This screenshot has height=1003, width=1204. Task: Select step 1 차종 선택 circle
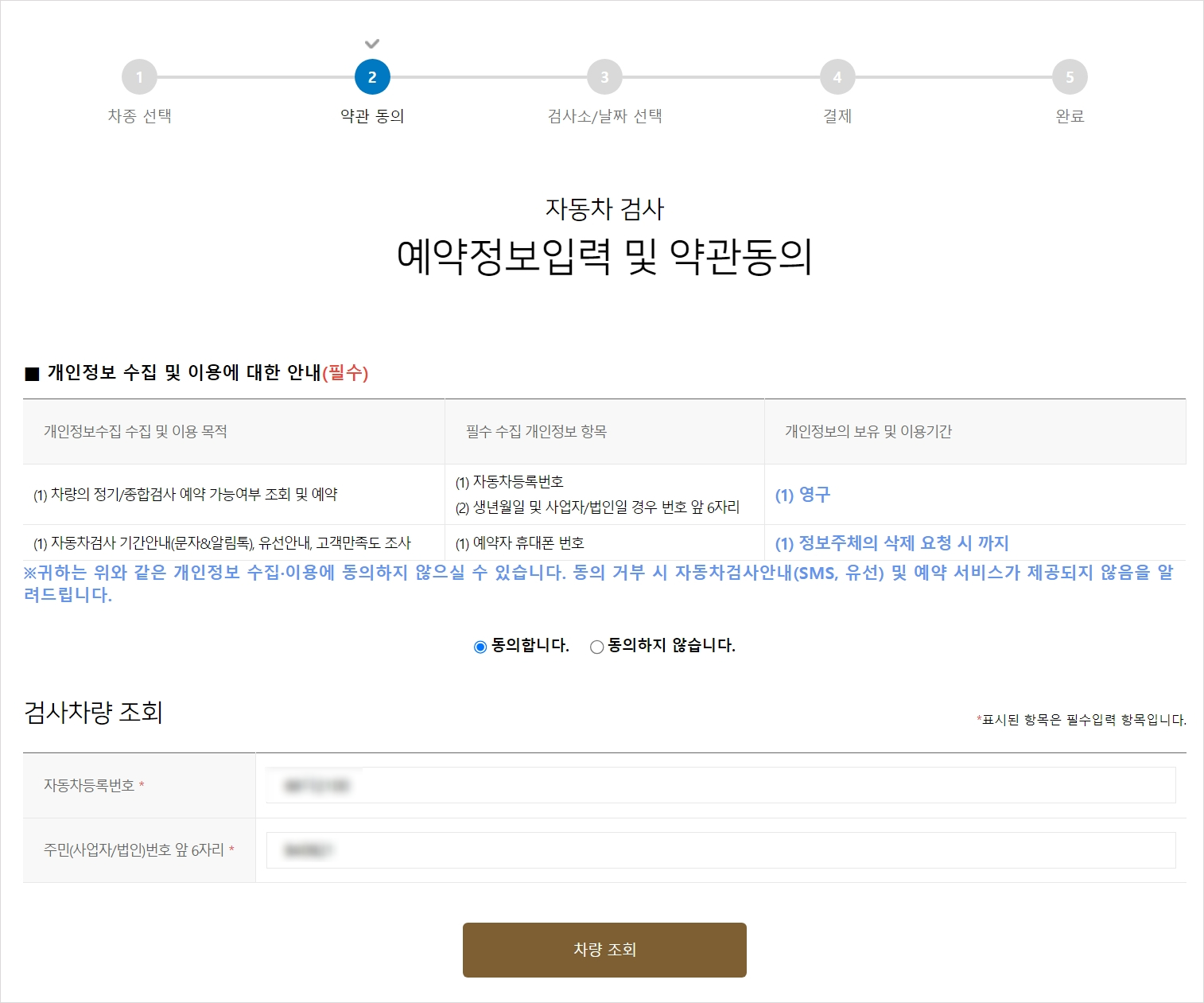pos(141,77)
